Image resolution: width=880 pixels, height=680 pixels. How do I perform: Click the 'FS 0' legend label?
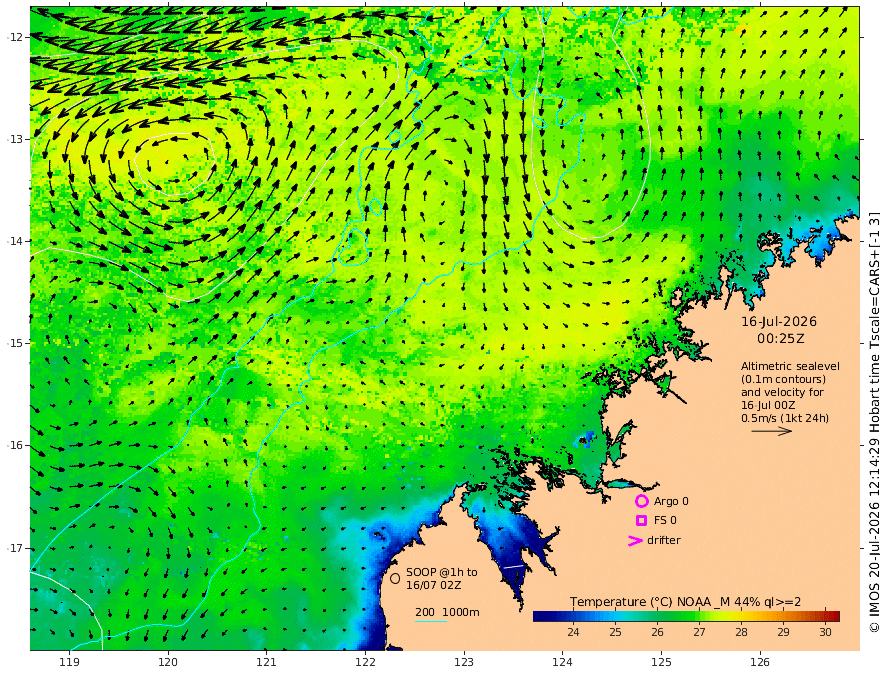pos(665,521)
